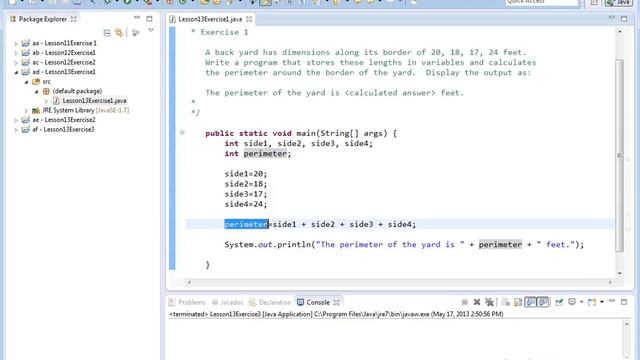Viewport: 640px width, 360px height.
Task: Toggle console Scroll Lock
Action: click(x=518, y=302)
